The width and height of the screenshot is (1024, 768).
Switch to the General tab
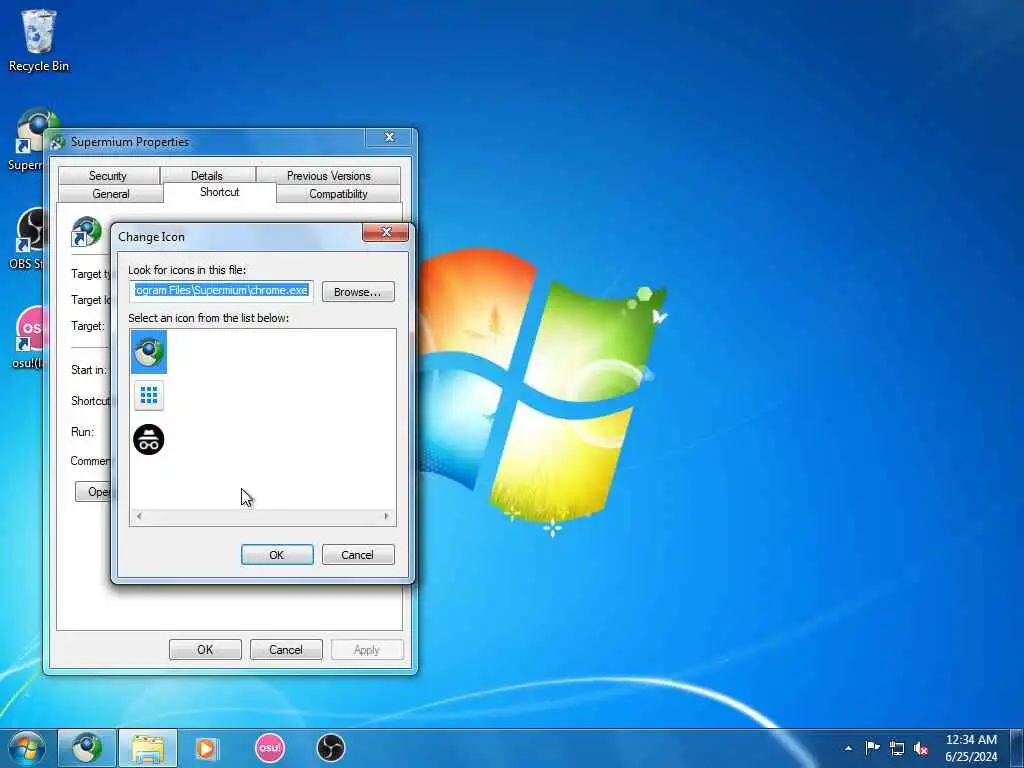click(111, 194)
